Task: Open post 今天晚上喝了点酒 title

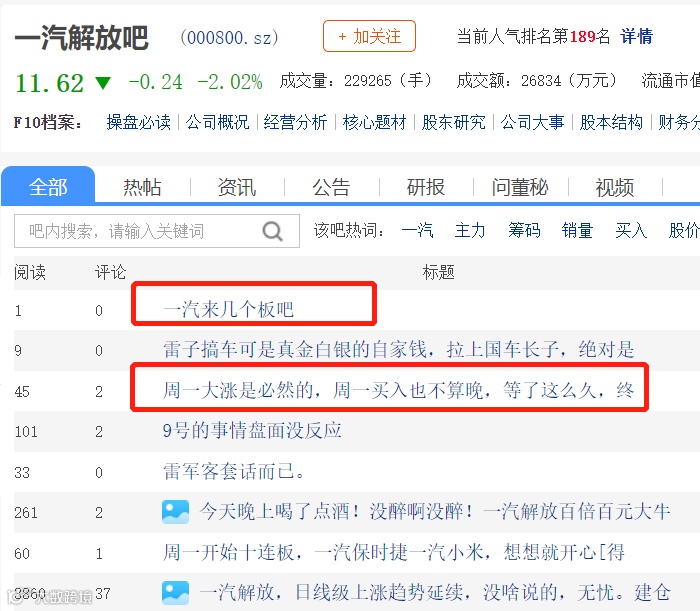Action: [434, 512]
